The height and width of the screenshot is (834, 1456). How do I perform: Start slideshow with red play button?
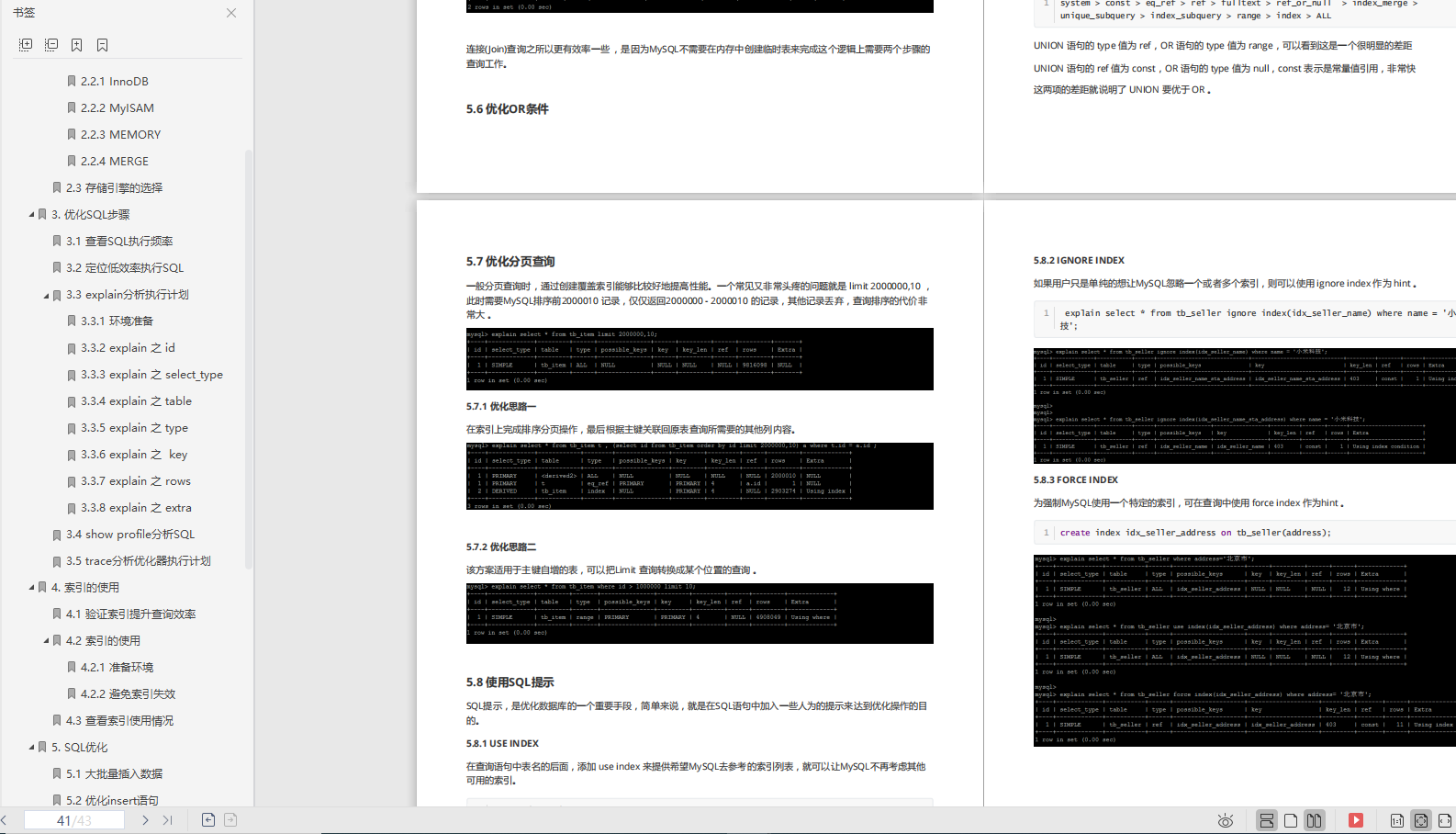1356,821
